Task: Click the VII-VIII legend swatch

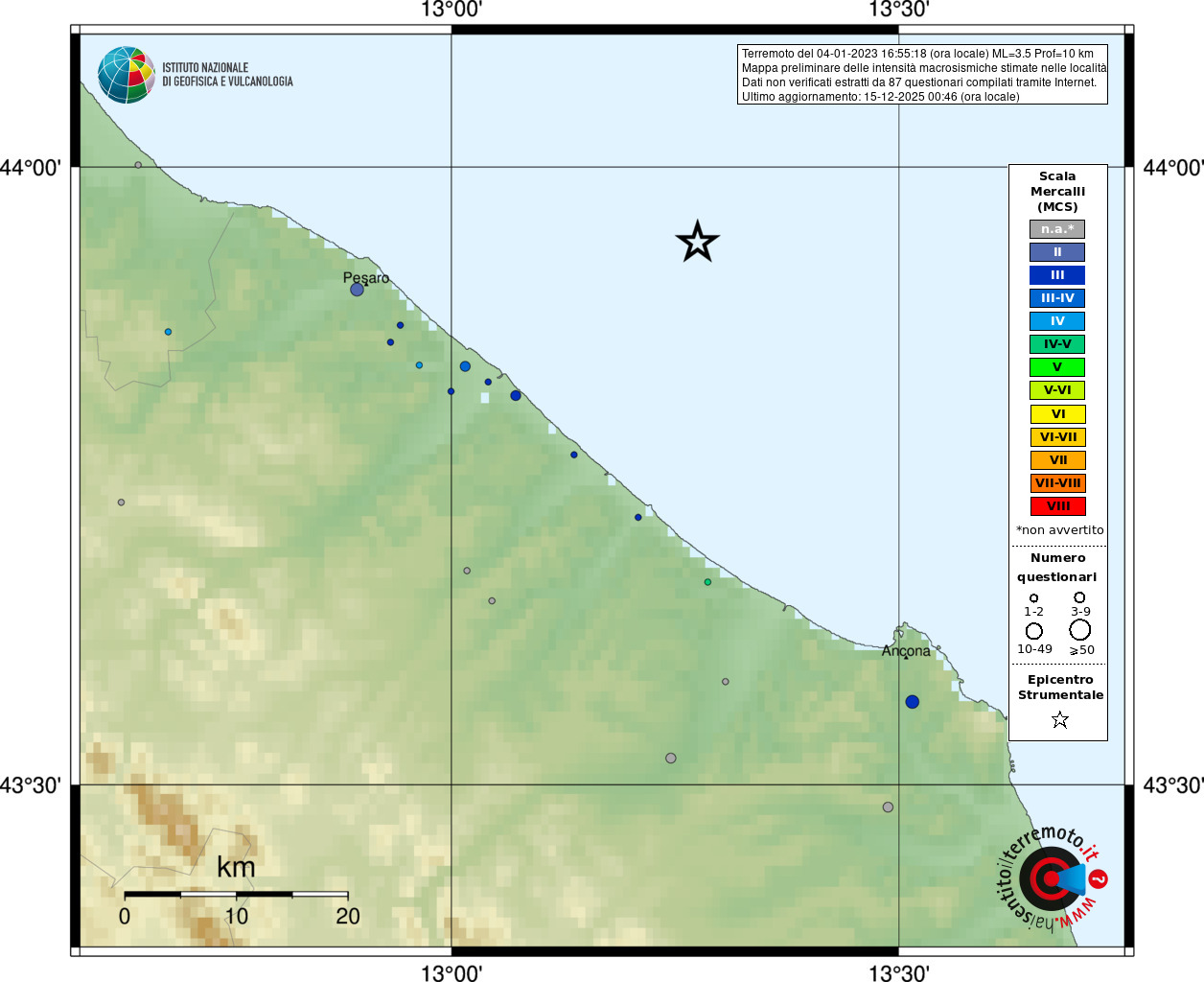Action: click(x=1057, y=483)
